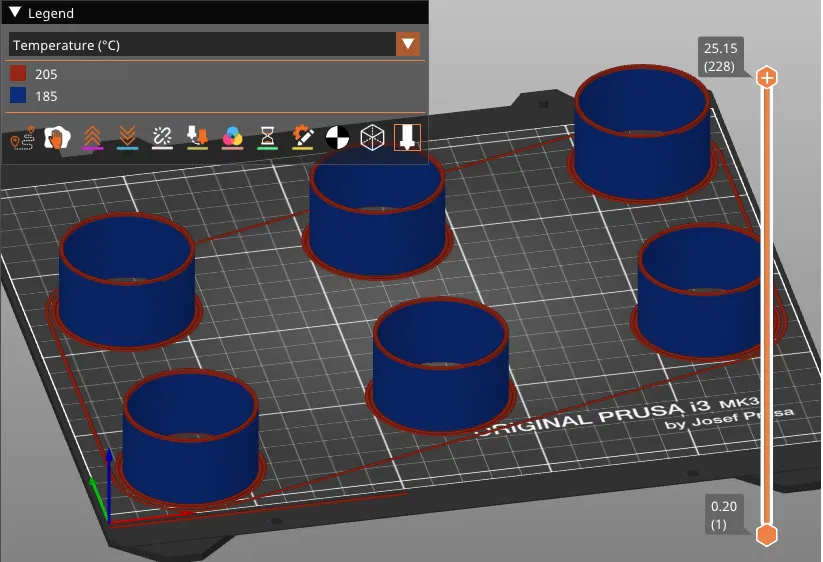This screenshot has height=562, width=823.
Task: Click the top layer slider thumb with plus
Action: click(x=767, y=78)
